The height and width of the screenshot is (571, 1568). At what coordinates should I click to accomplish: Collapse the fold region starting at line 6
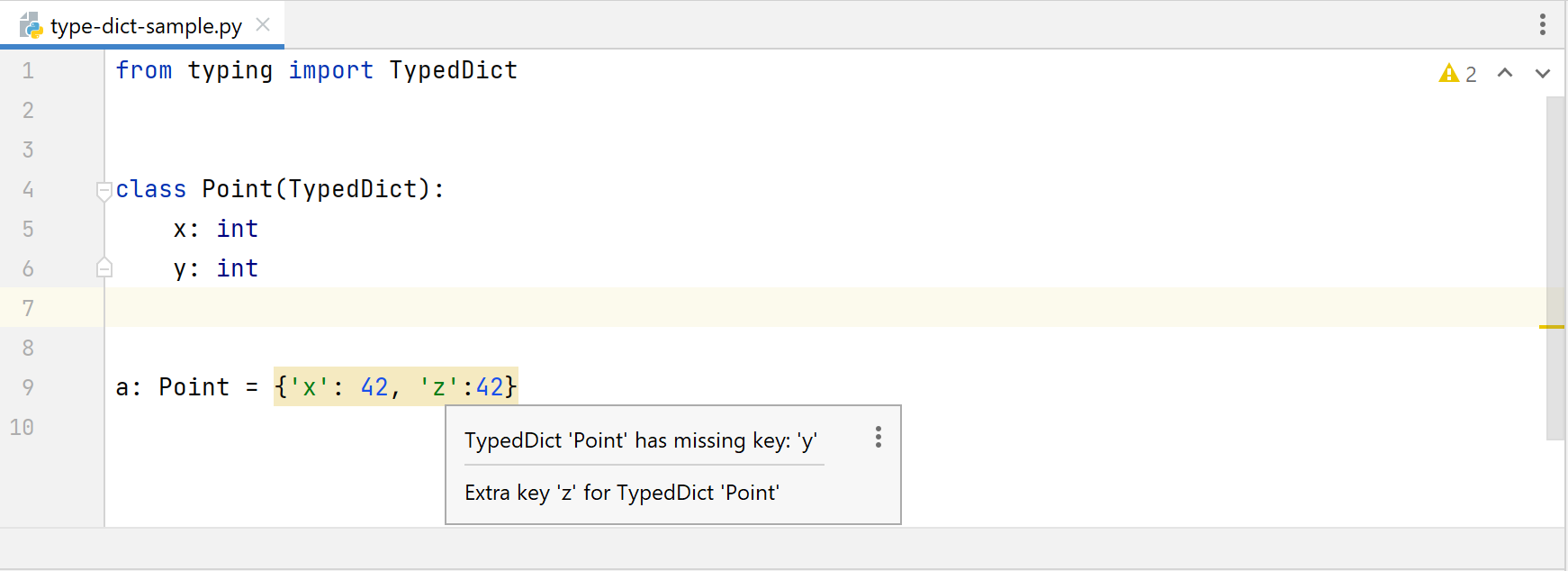(x=104, y=267)
